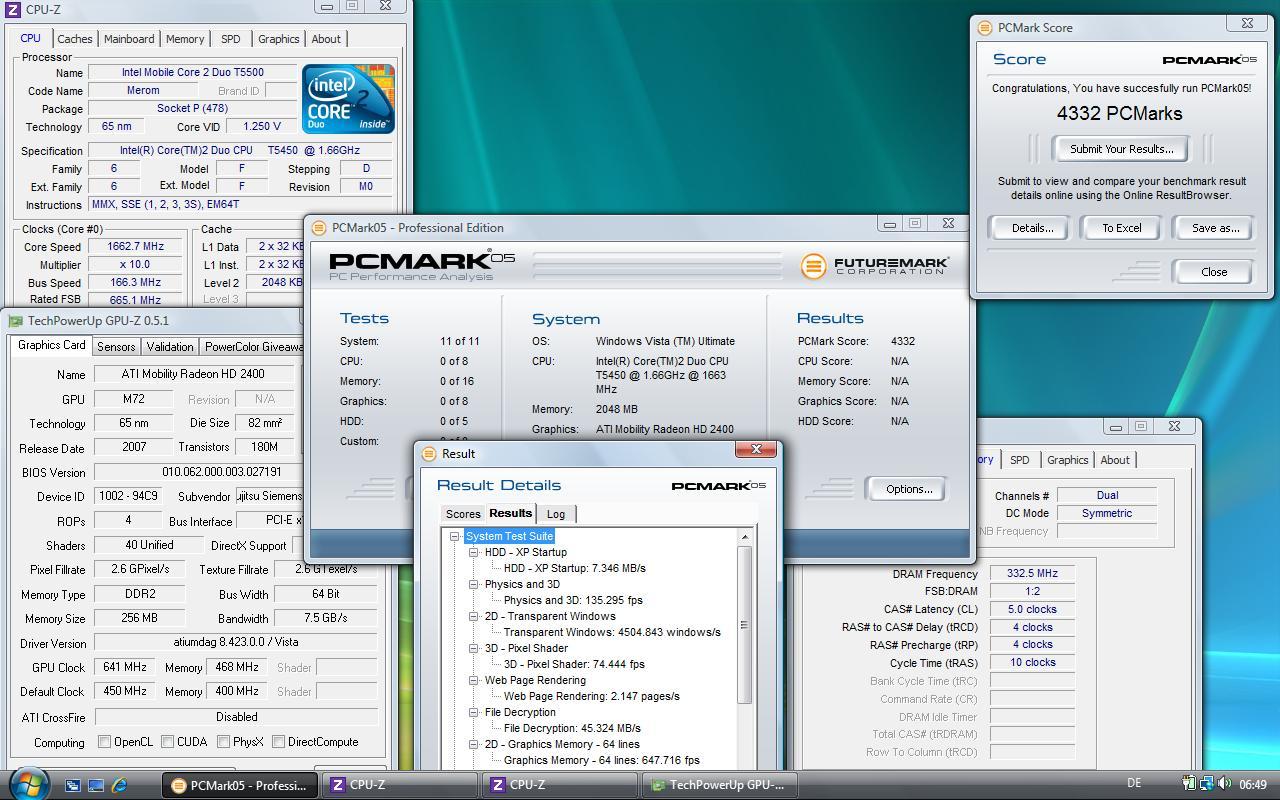The height and width of the screenshot is (800, 1280).
Task: Click GPU-Z title bar icon
Action: 15,321
